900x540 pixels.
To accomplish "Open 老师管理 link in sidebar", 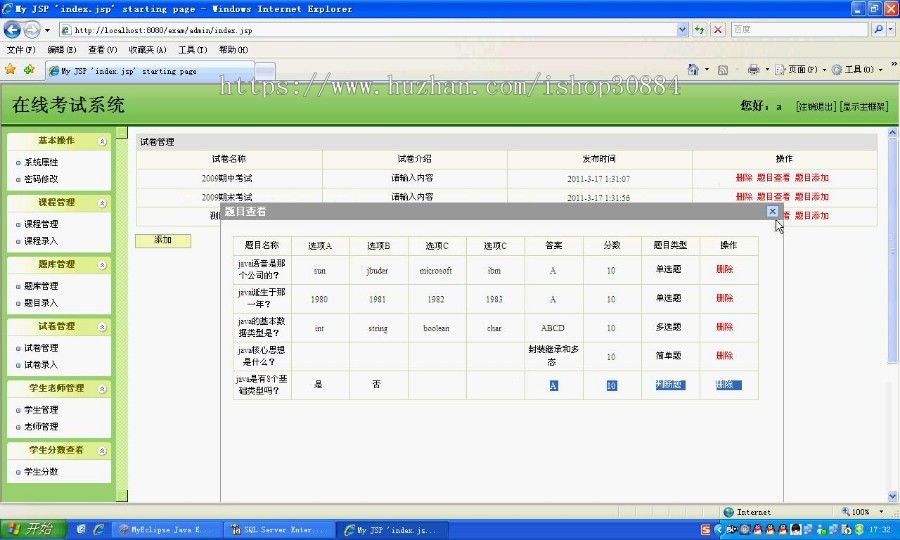I will tap(41, 427).
